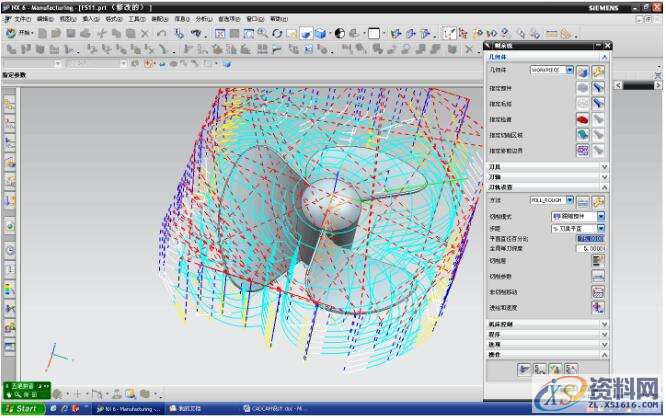666x418 pixels.
Task: Open the 切削模式 cut pattern dropdown
Action: (x=600, y=216)
